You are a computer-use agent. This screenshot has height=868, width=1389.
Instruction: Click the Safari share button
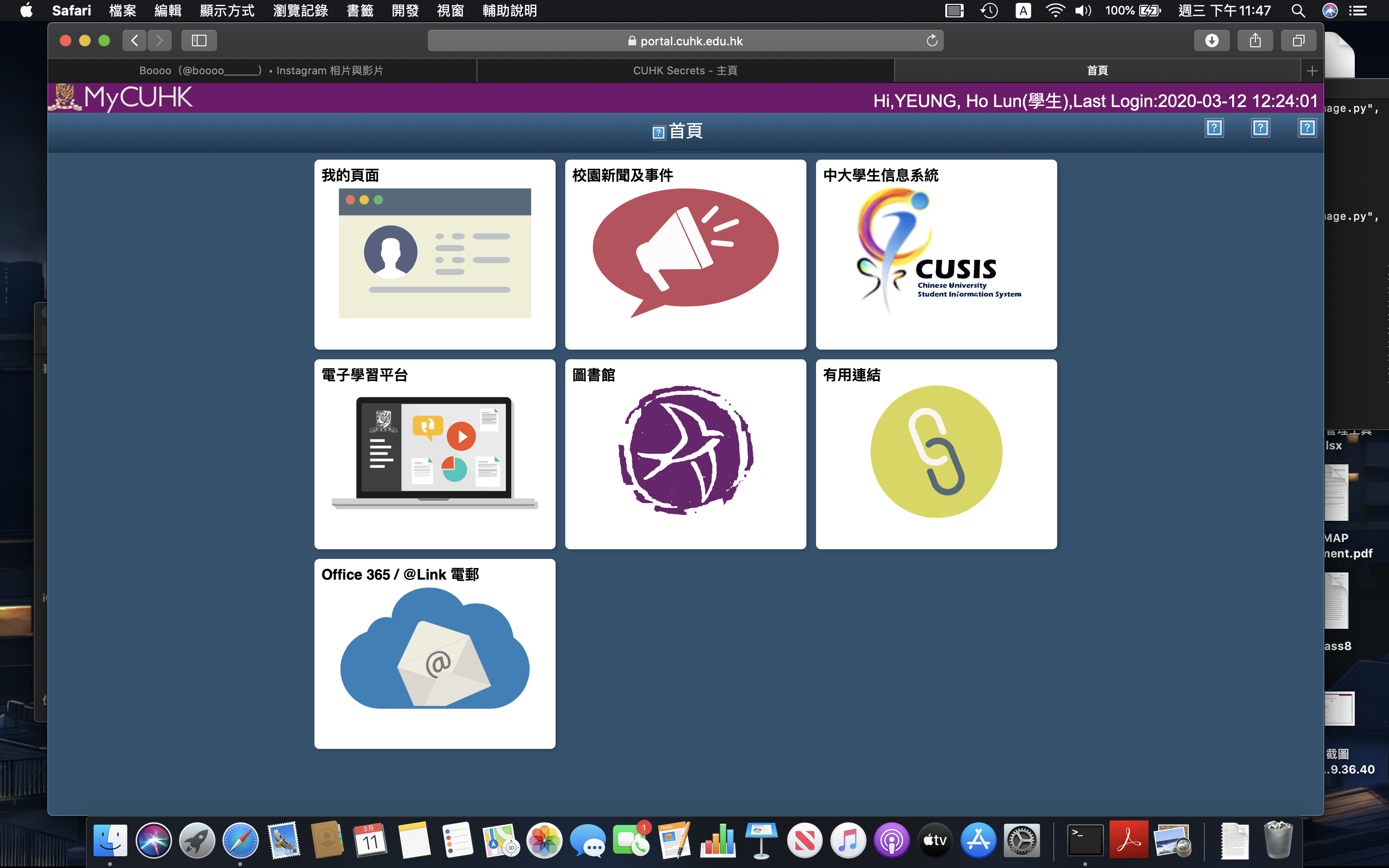(x=1255, y=41)
